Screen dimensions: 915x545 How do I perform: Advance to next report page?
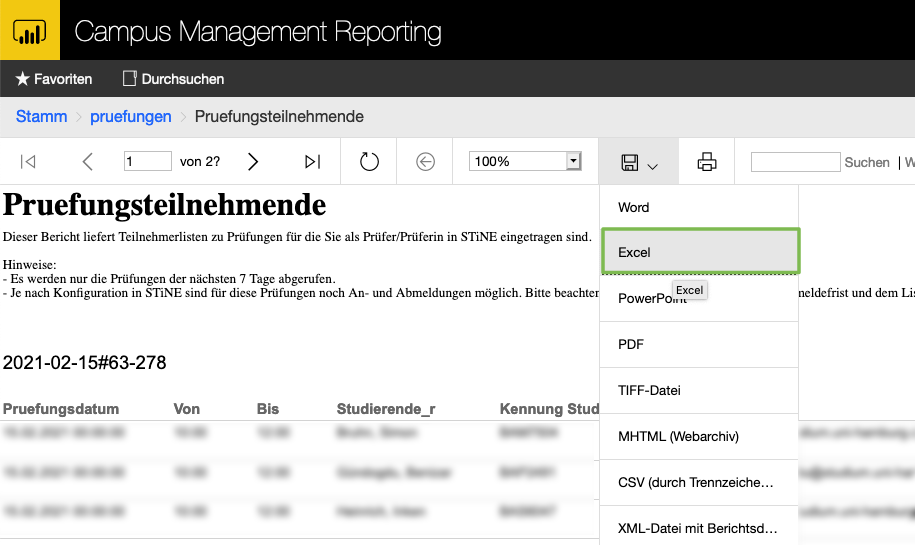253,161
